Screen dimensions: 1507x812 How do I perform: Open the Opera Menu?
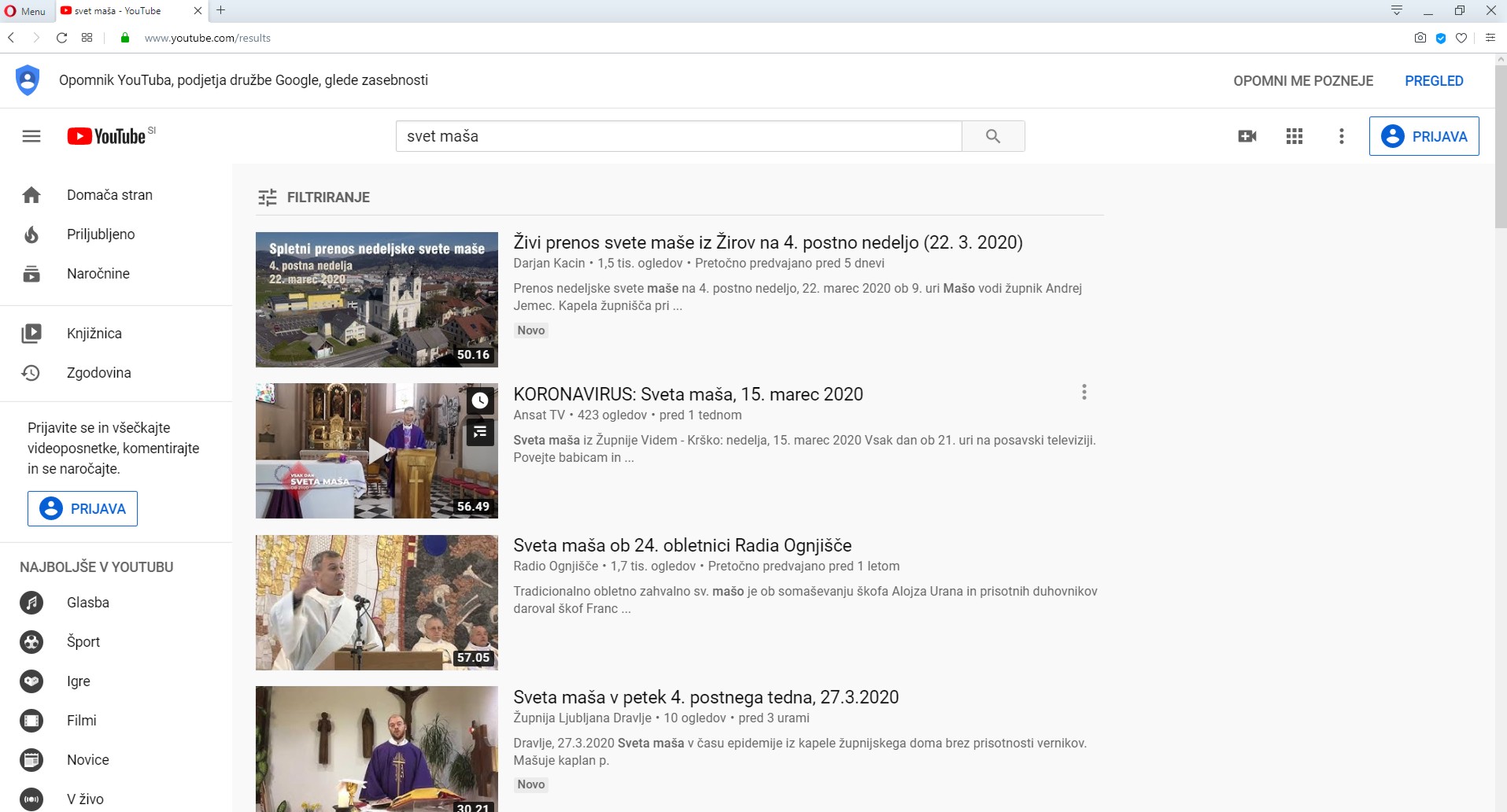pyautogui.click(x=26, y=11)
